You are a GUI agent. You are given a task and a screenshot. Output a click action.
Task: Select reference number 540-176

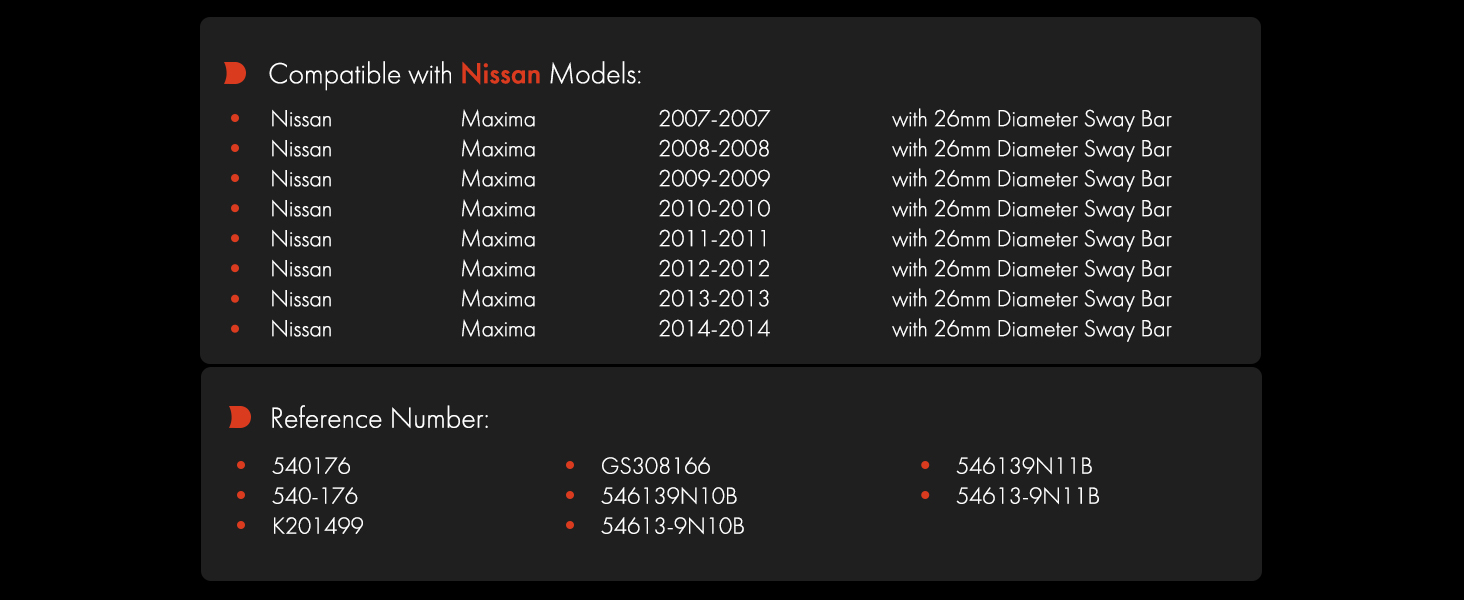click(315, 496)
